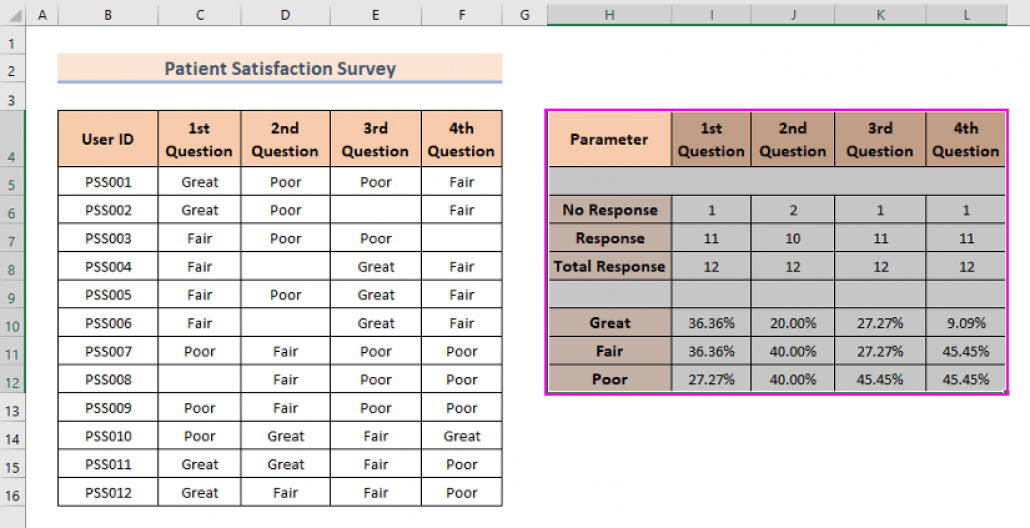Screen dimensions: 1030x528
Task: Click 1st Question header in survey table
Action: click(x=199, y=139)
